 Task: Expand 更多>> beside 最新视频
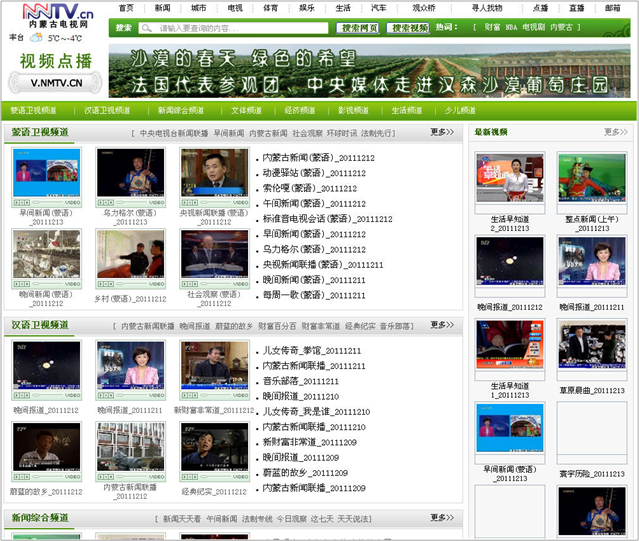click(615, 132)
